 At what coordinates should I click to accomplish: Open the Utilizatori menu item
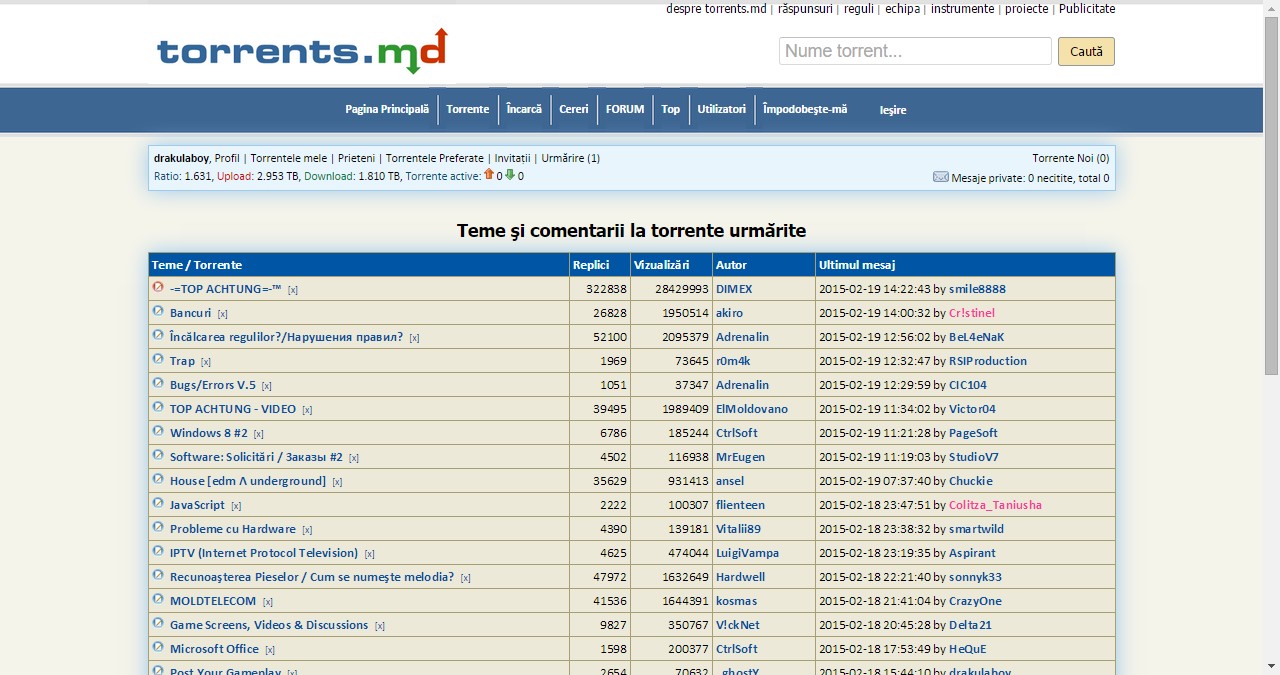click(x=722, y=109)
